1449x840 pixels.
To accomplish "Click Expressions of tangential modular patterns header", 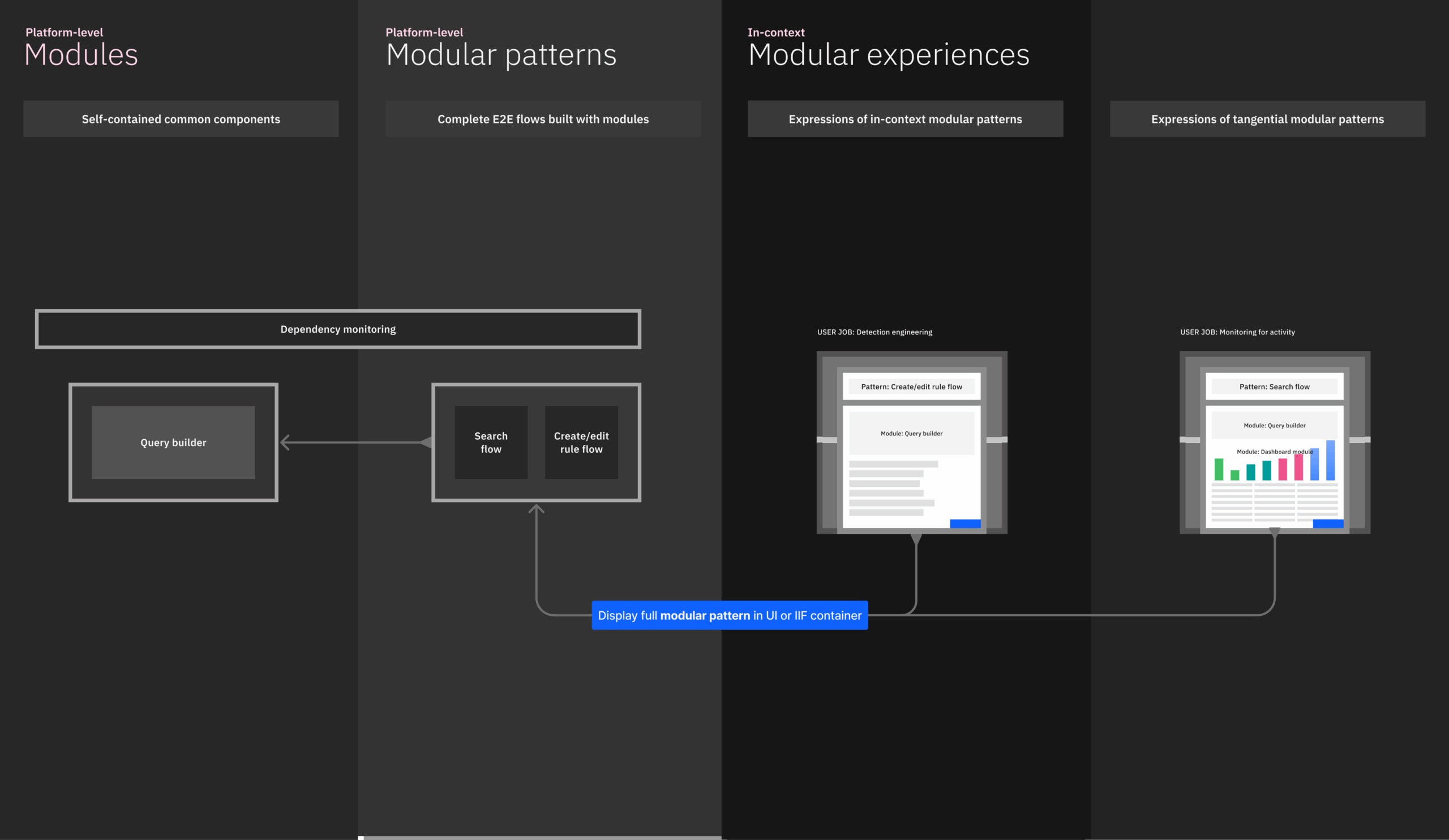I will coord(1267,119).
